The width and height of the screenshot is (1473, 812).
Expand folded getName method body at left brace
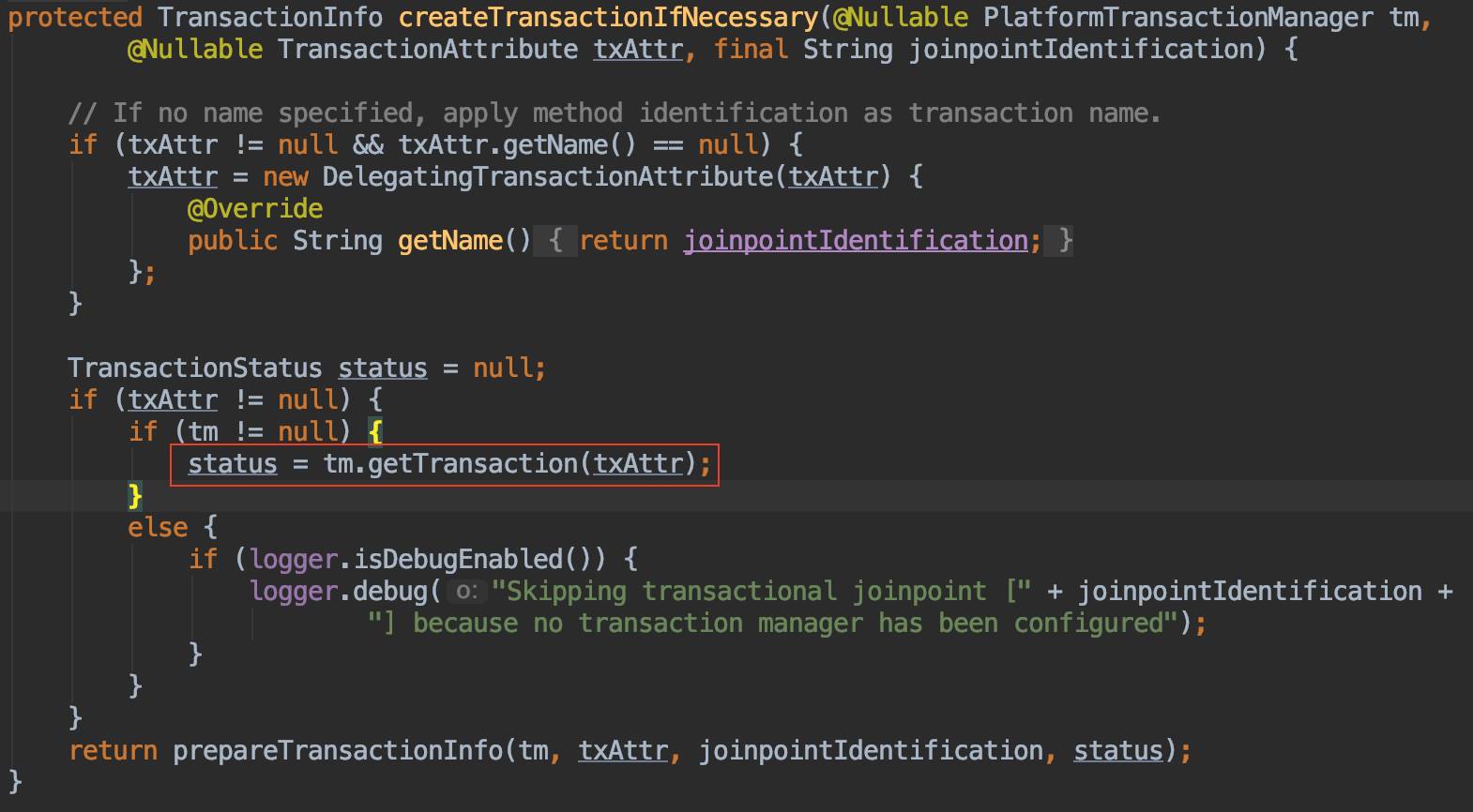[555, 241]
